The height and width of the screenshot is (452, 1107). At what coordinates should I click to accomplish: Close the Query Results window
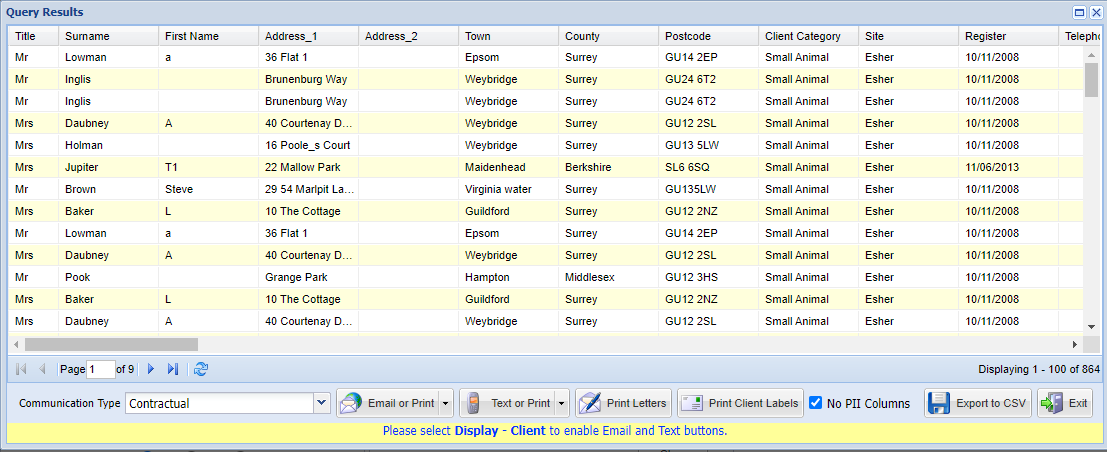tap(1096, 12)
